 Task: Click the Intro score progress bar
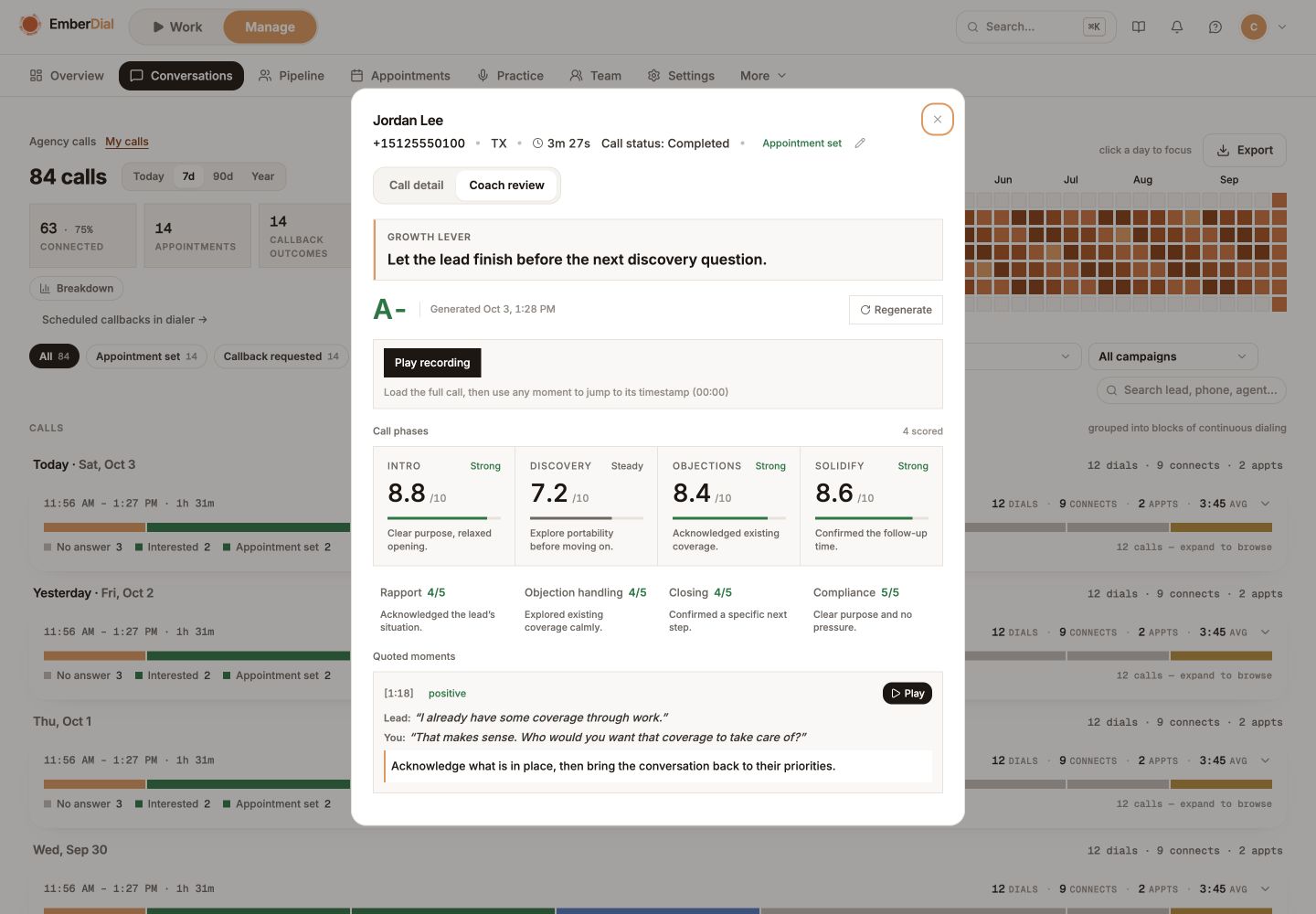[444, 518]
